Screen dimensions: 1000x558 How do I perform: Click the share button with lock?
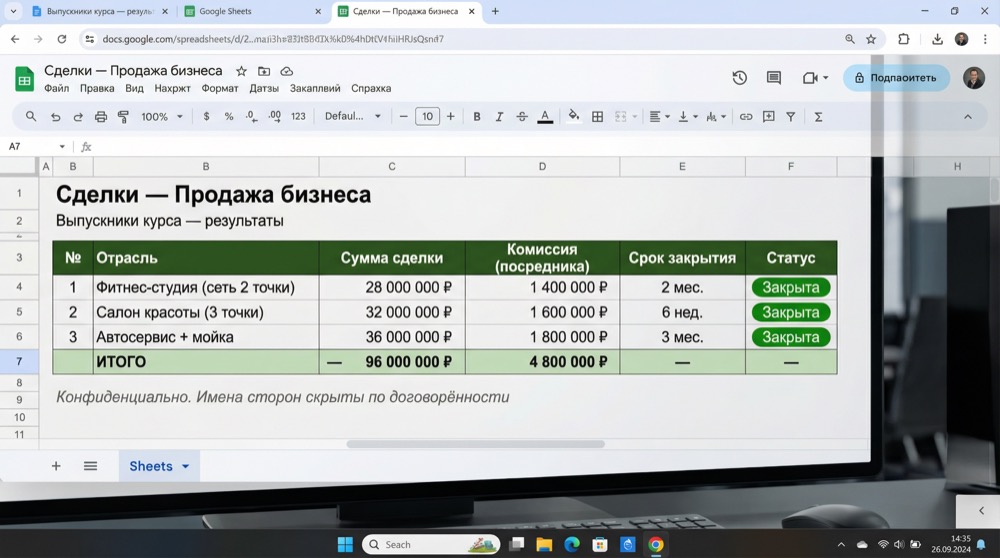coord(896,78)
